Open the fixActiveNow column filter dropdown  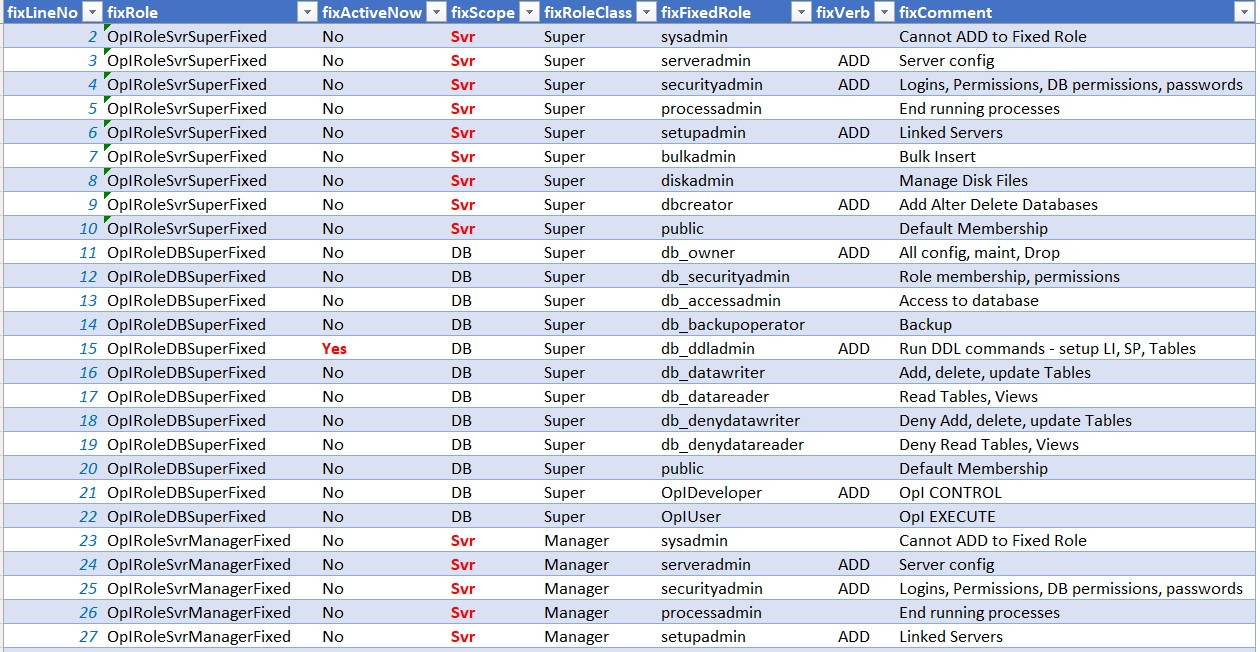pyautogui.click(x=437, y=12)
